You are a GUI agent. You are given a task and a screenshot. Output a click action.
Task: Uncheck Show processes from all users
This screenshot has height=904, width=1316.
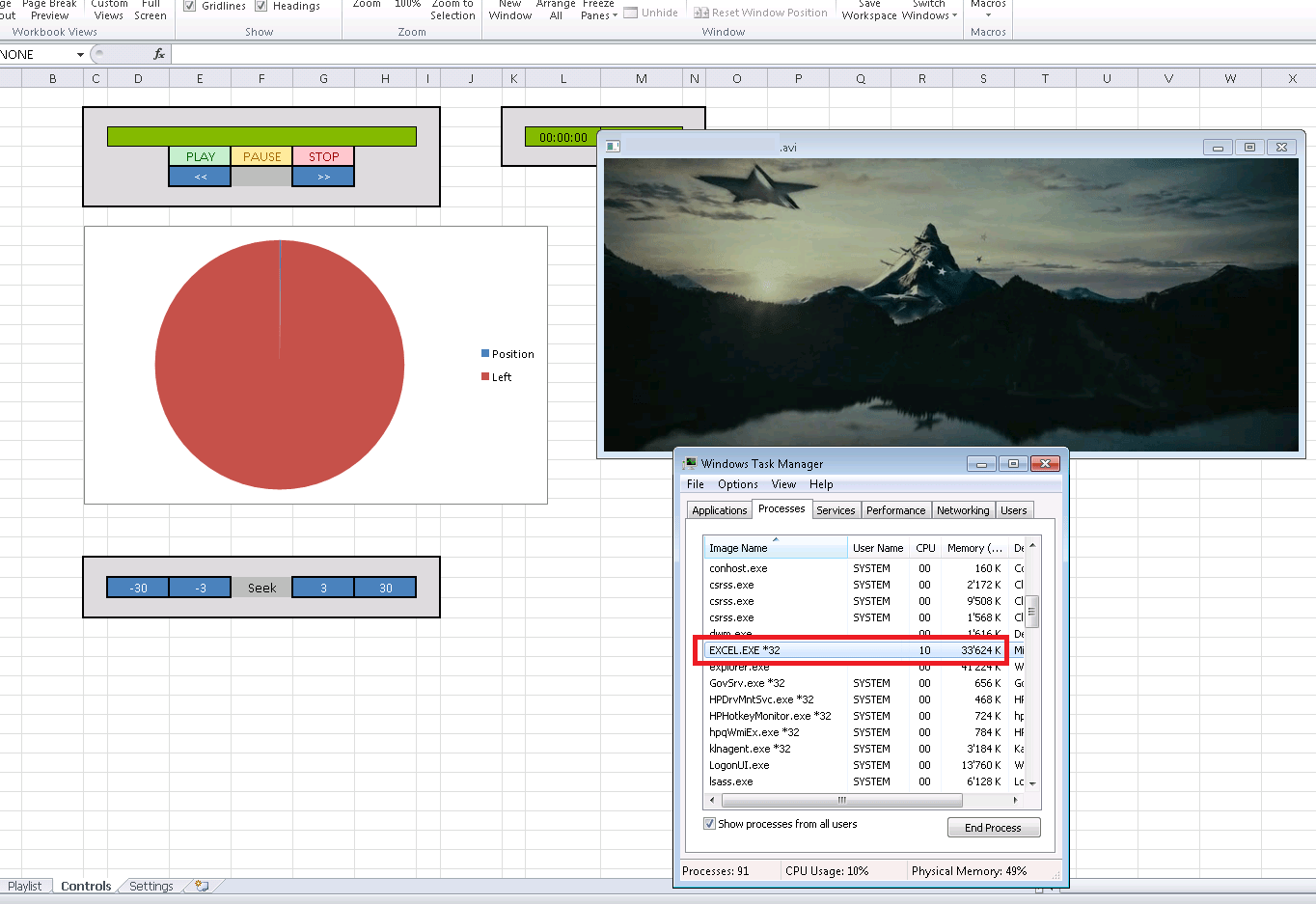(709, 823)
